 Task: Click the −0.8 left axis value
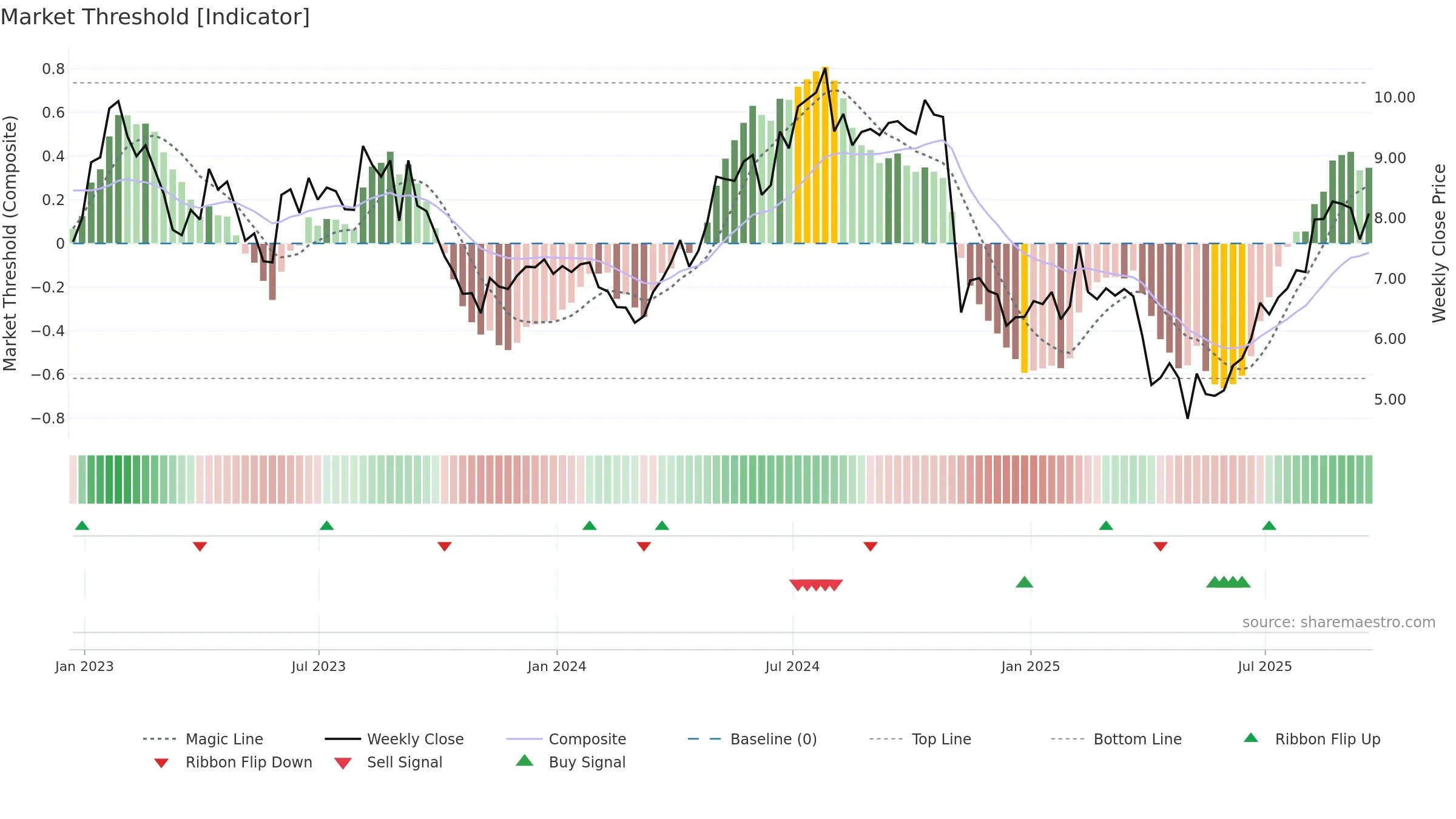48,419
